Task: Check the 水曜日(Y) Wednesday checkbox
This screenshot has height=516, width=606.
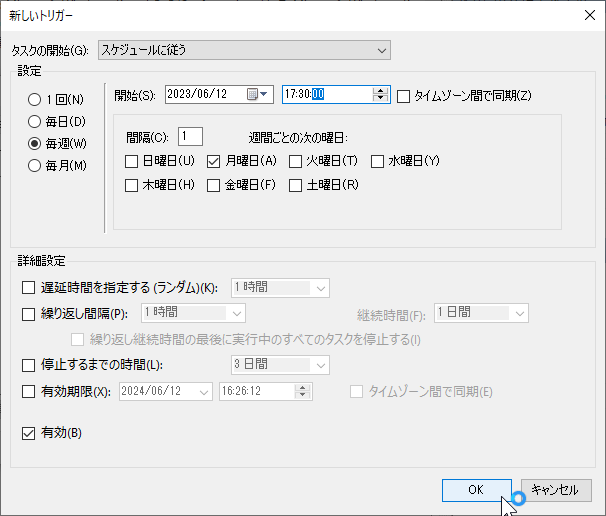Action: pos(377,161)
